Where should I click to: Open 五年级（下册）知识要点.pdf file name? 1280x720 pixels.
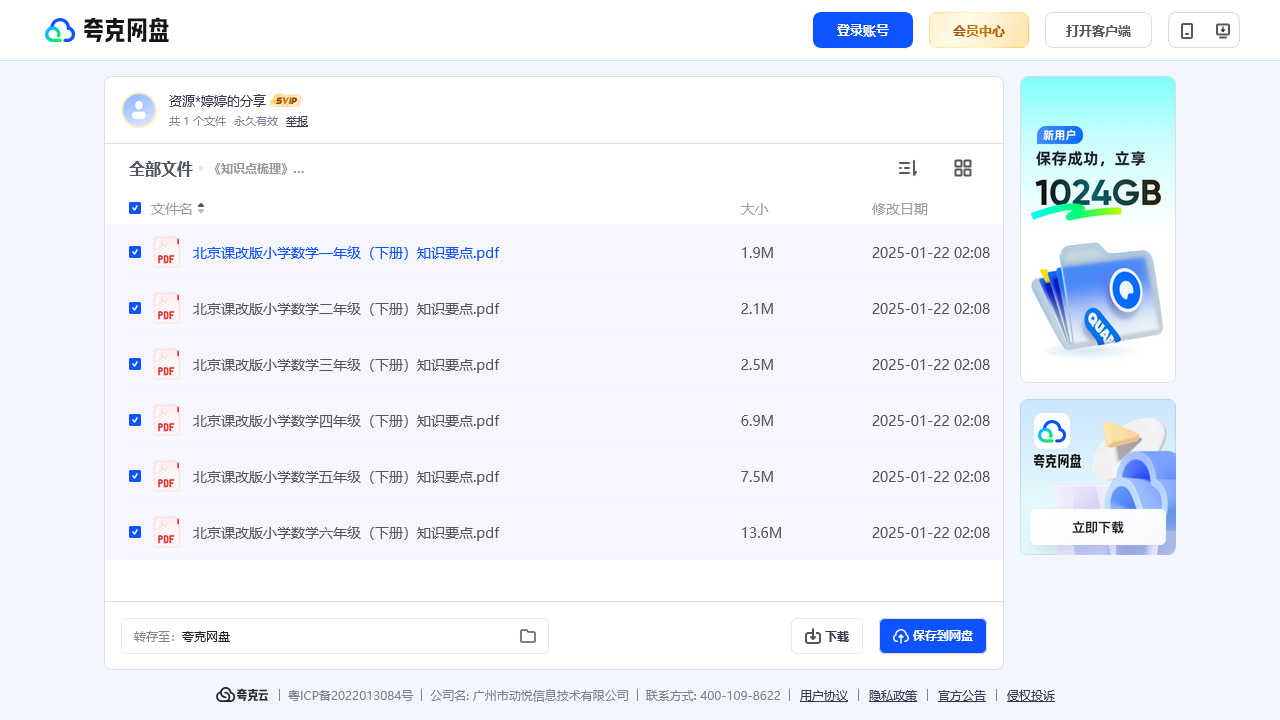(346, 477)
